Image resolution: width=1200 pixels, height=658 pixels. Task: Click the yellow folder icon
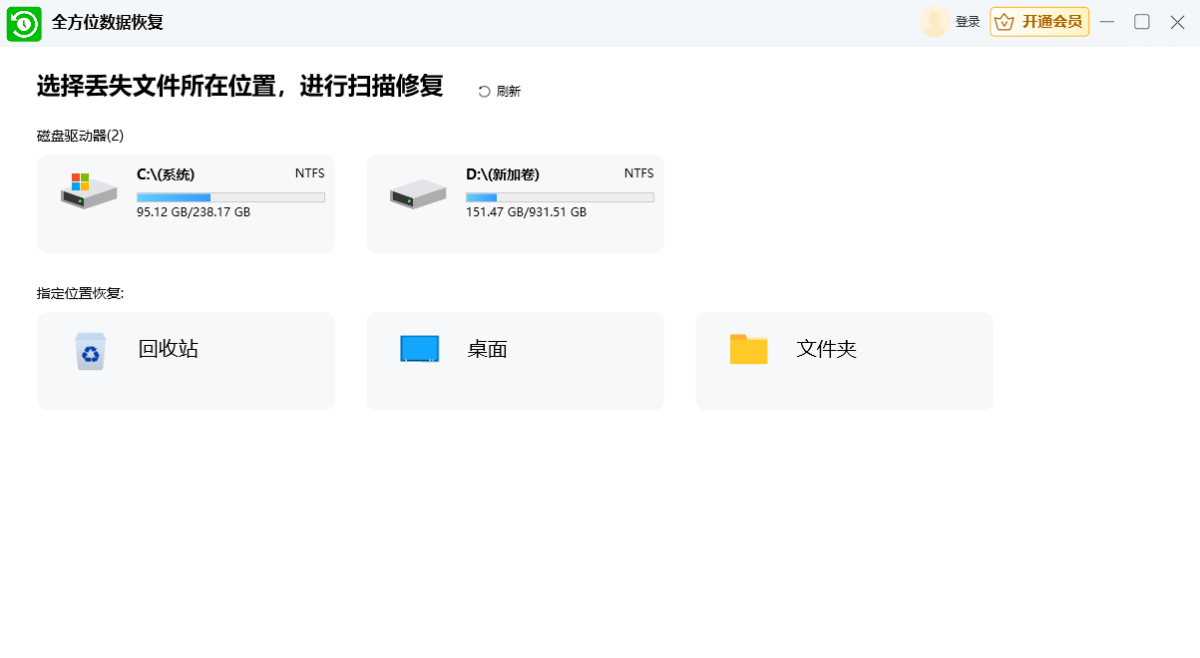coord(748,349)
